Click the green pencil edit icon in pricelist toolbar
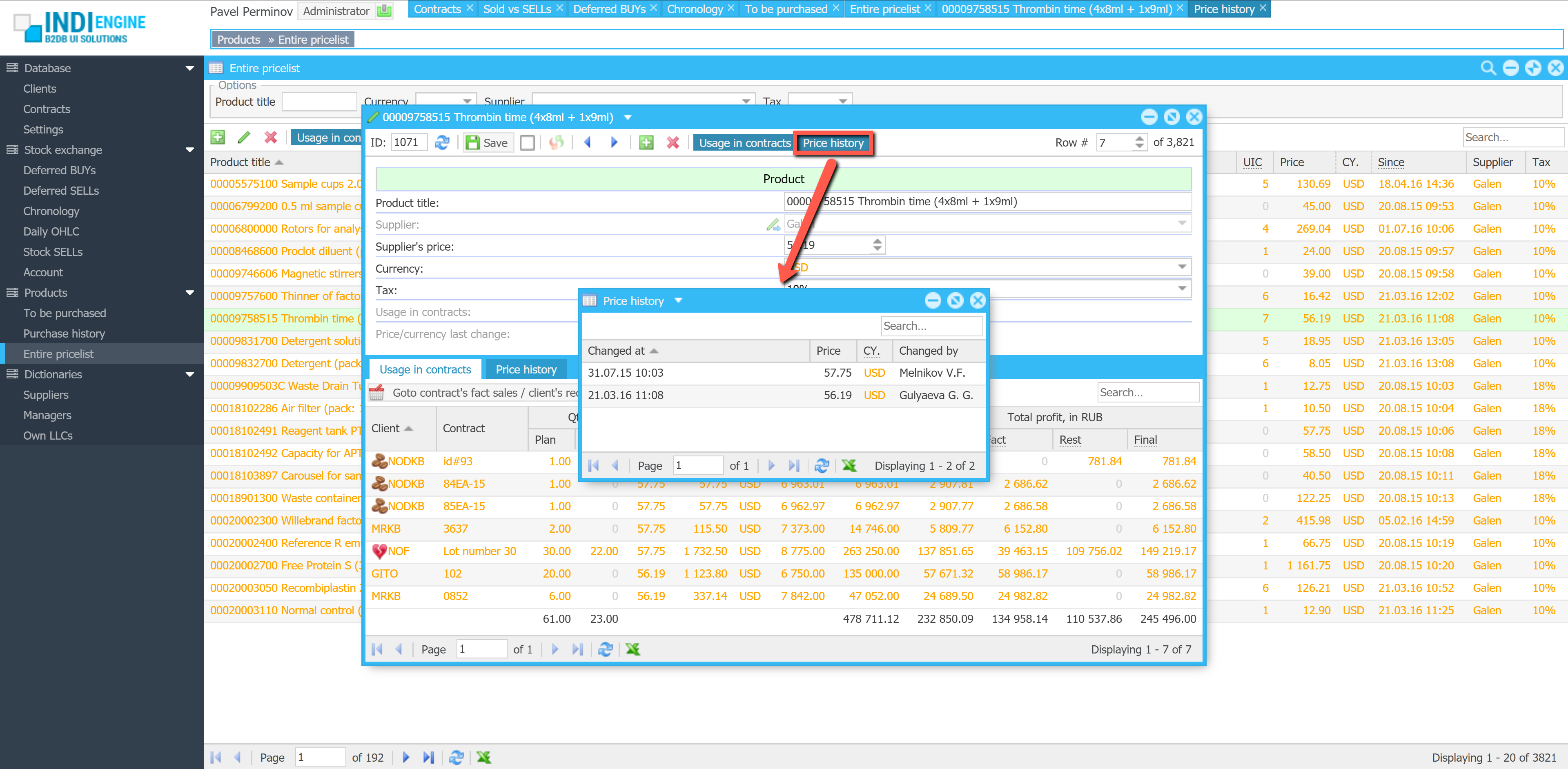Viewport: 1568px width, 769px height. (x=244, y=138)
